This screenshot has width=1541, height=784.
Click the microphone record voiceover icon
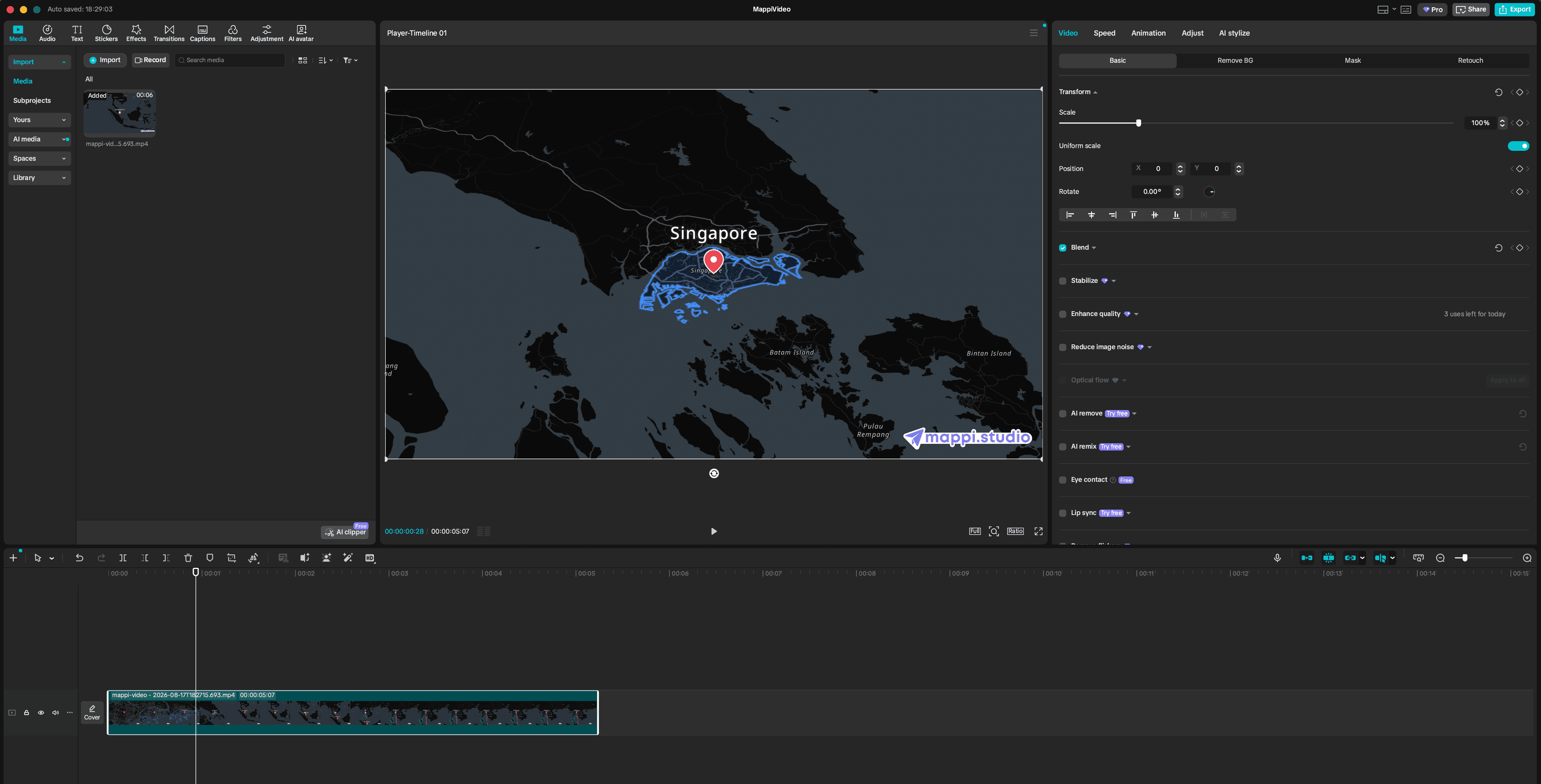(1277, 558)
